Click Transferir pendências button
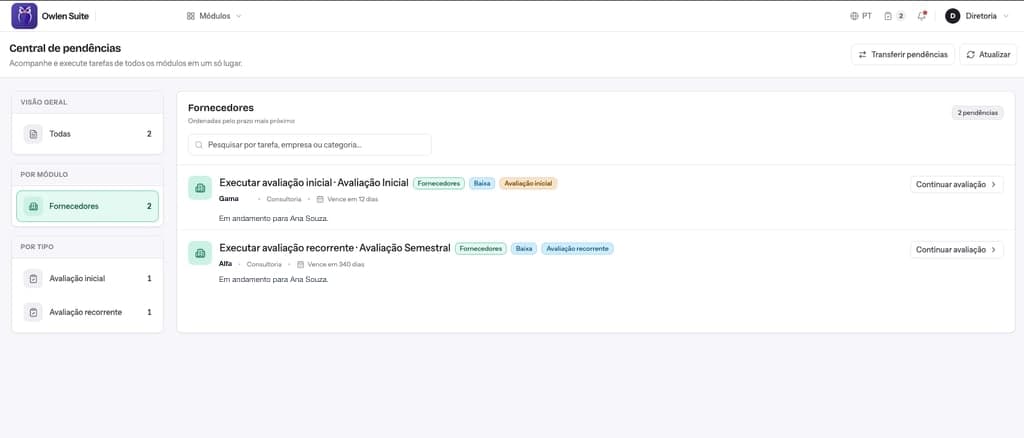Image resolution: width=1024 pixels, height=438 pixels. coord(903,54)
